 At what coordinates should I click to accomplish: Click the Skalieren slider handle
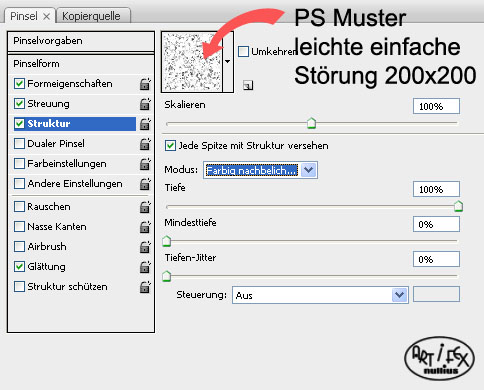pyautogui.click(x=311, y=123)
